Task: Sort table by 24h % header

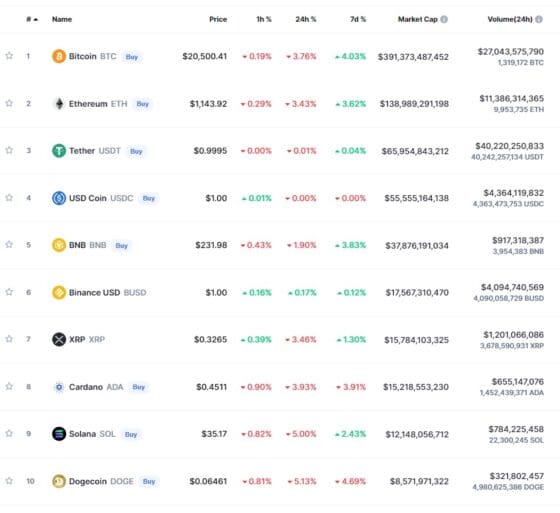Action: [306, 19]
